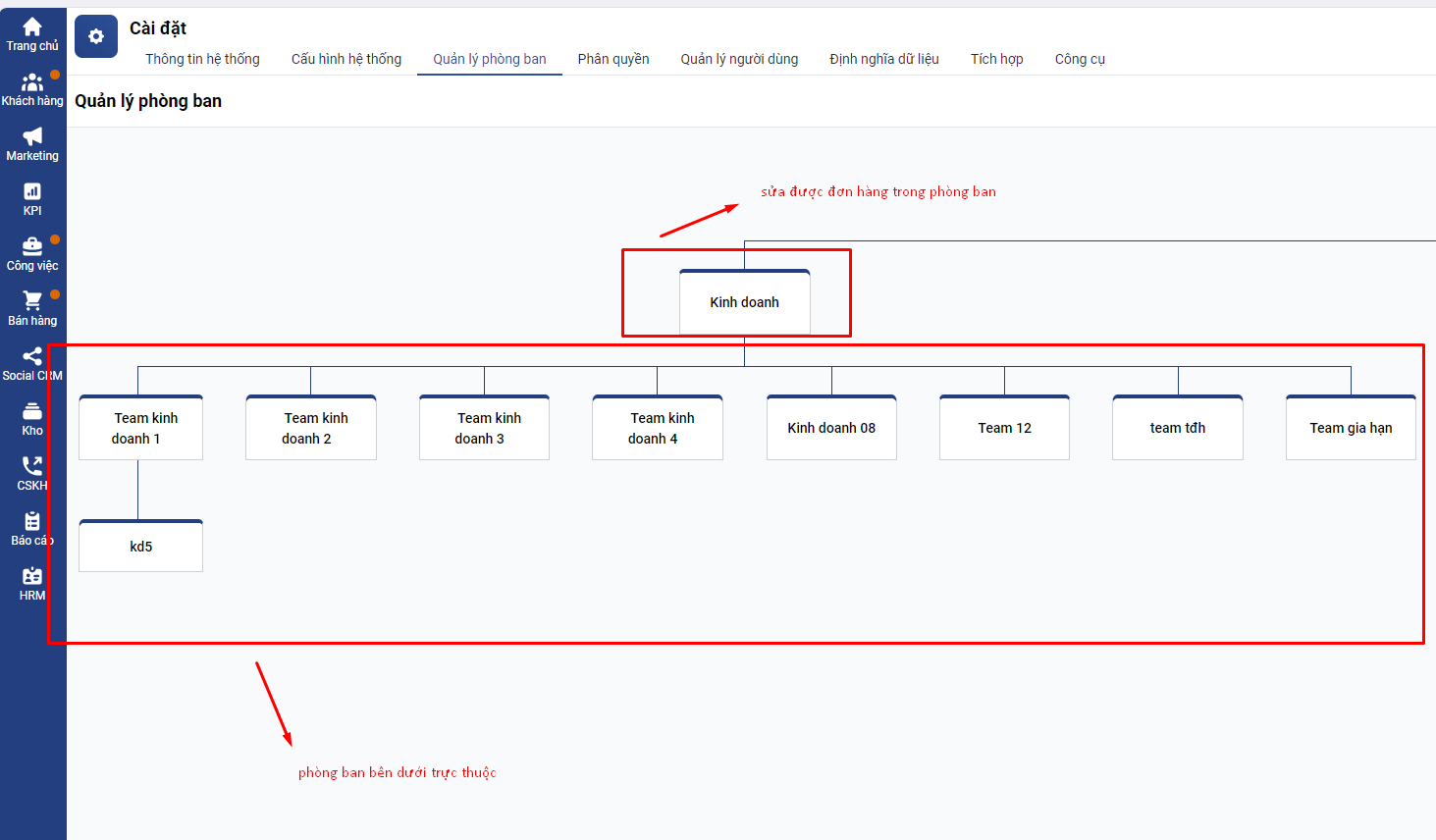Open Bán hàng shopping cart icon
This screenshot has height=840, width=1436.
coord(32,302)
